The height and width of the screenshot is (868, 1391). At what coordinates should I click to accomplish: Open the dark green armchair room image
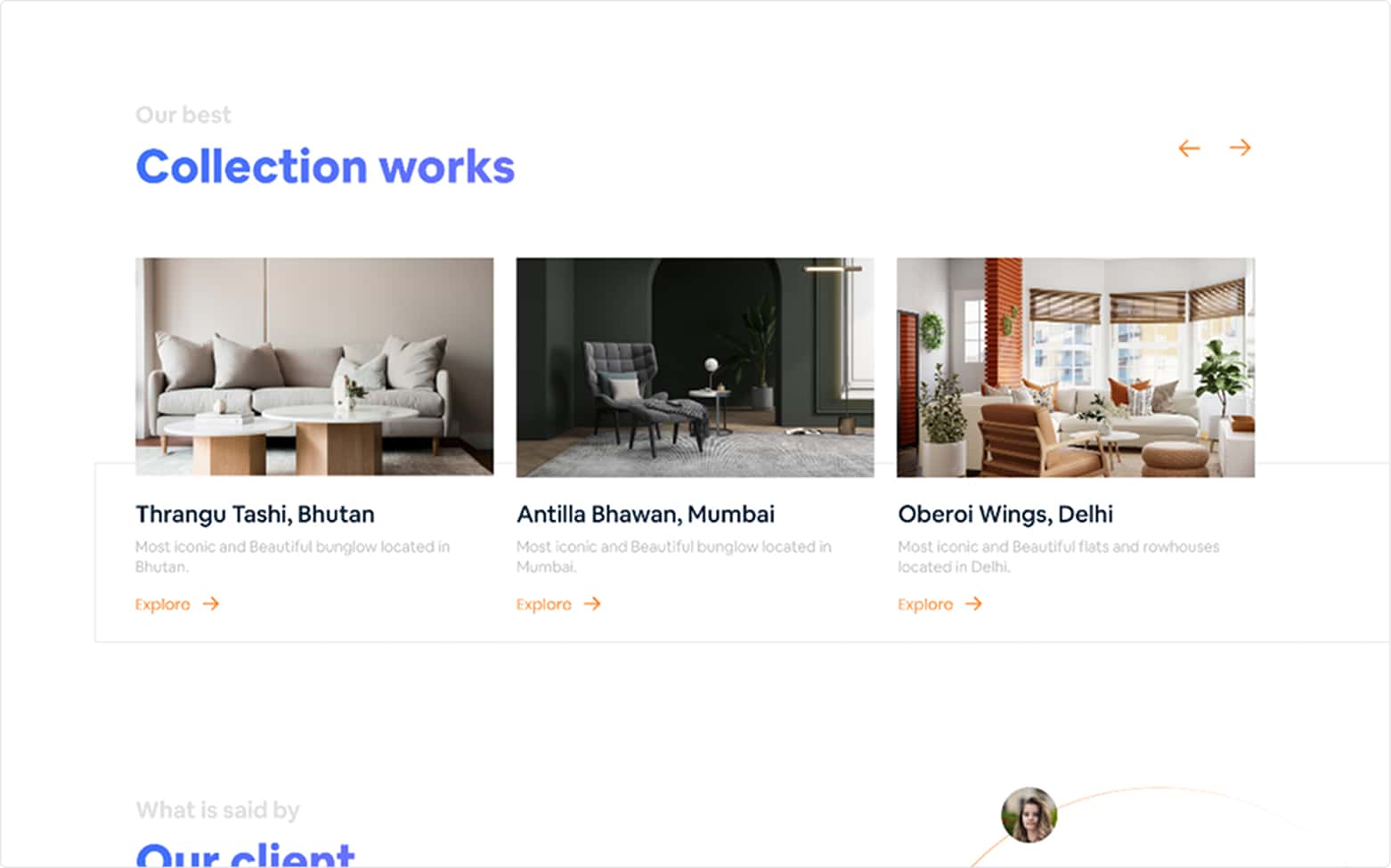pyautogui.click(x=695, y=367)
